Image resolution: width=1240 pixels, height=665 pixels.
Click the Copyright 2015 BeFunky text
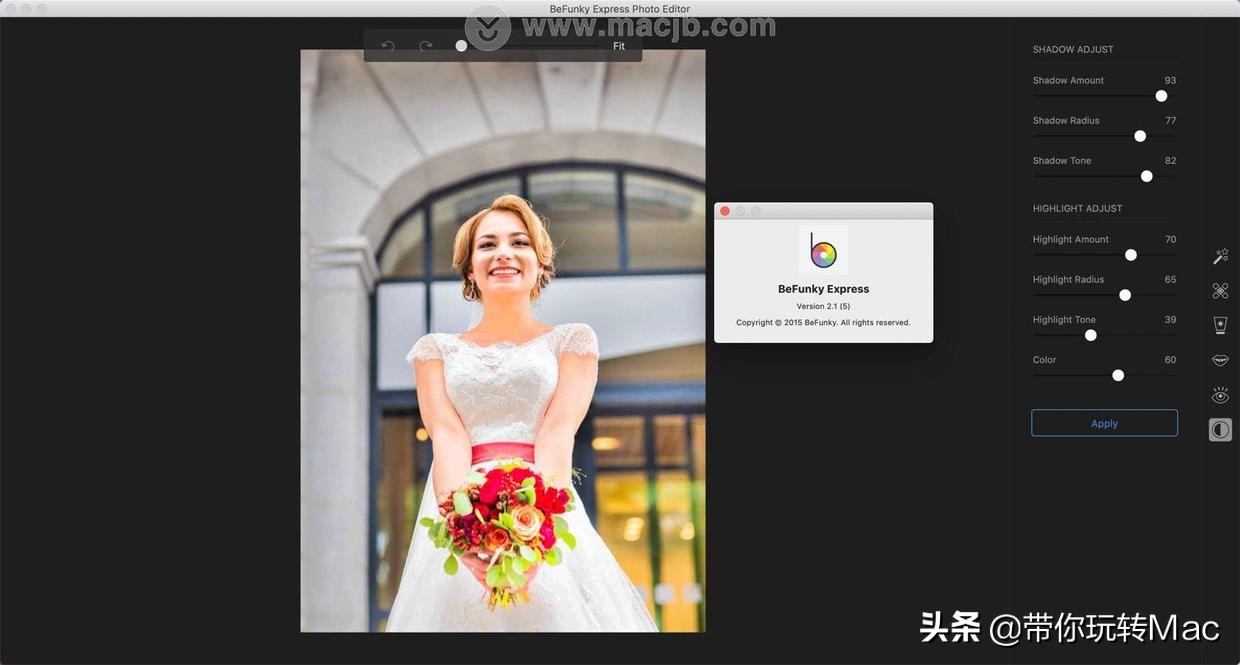coord(823,322)
